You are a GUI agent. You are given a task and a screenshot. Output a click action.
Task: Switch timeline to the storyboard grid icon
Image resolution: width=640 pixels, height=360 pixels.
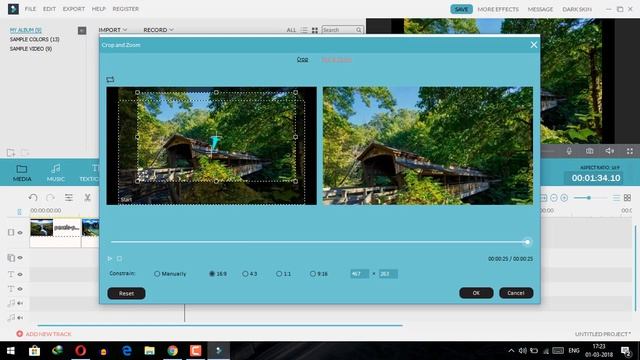pyautogui.click(x=627, y=198)
